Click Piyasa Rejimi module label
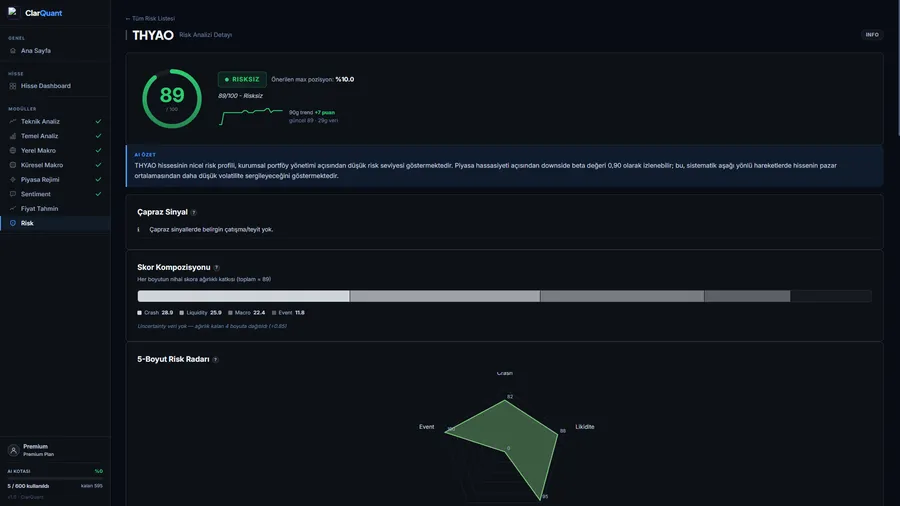900x506 pixels. 40,180
